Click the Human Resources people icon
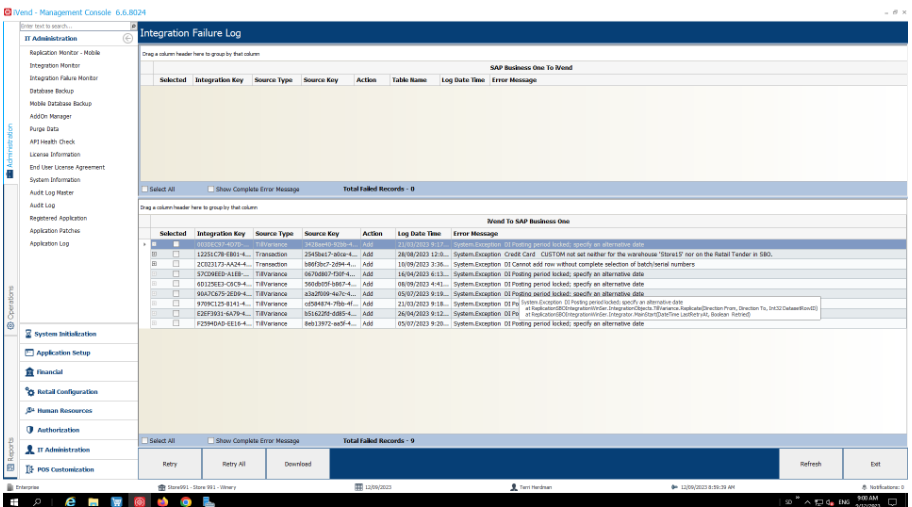The image size is (912, 507). [x=30, y=410]
